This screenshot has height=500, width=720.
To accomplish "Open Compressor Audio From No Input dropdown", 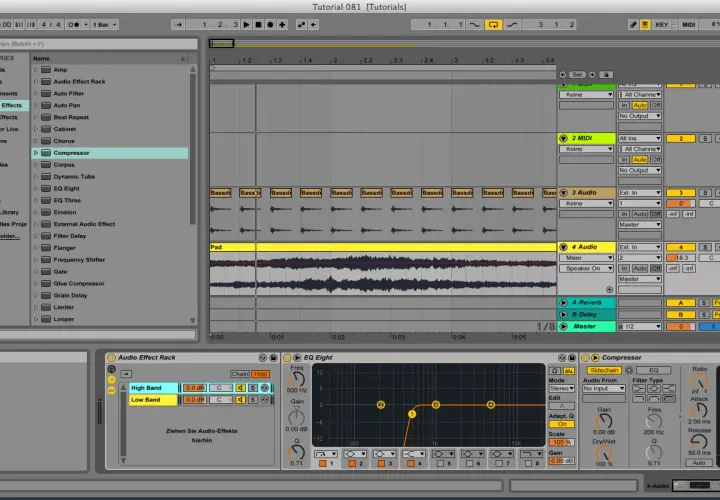I will (x=604, y=388).
